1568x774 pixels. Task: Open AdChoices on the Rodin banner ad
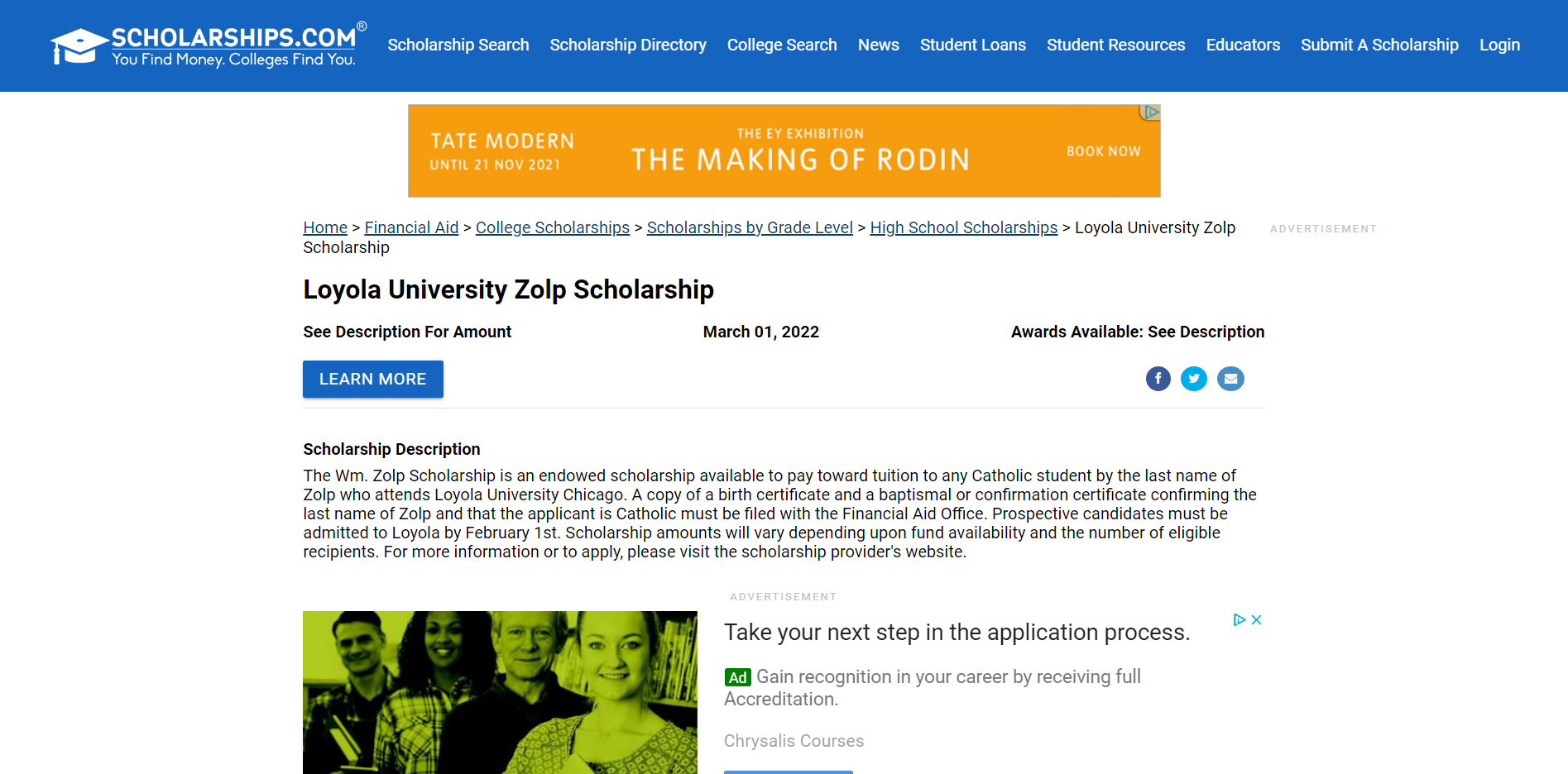1151,112
